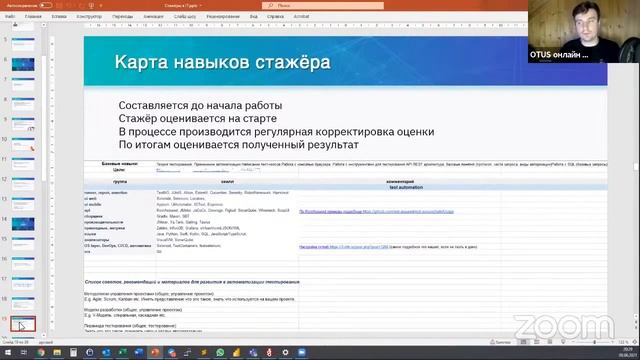Image resolution: width=640 pixels, height=360 pixels.
Task: Select slide 17 thumbnail
Action: pos(23,284)
